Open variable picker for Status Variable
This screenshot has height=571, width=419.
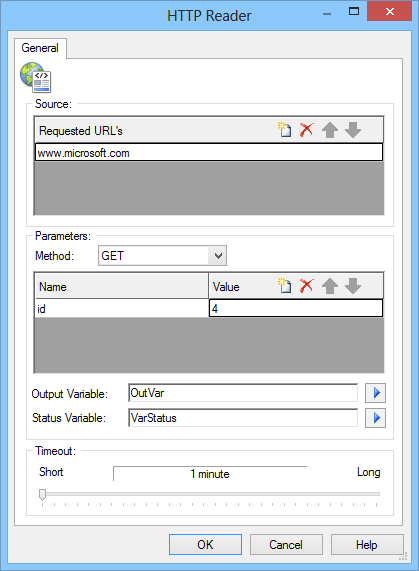pyautogui.click(x=375, y=418)
